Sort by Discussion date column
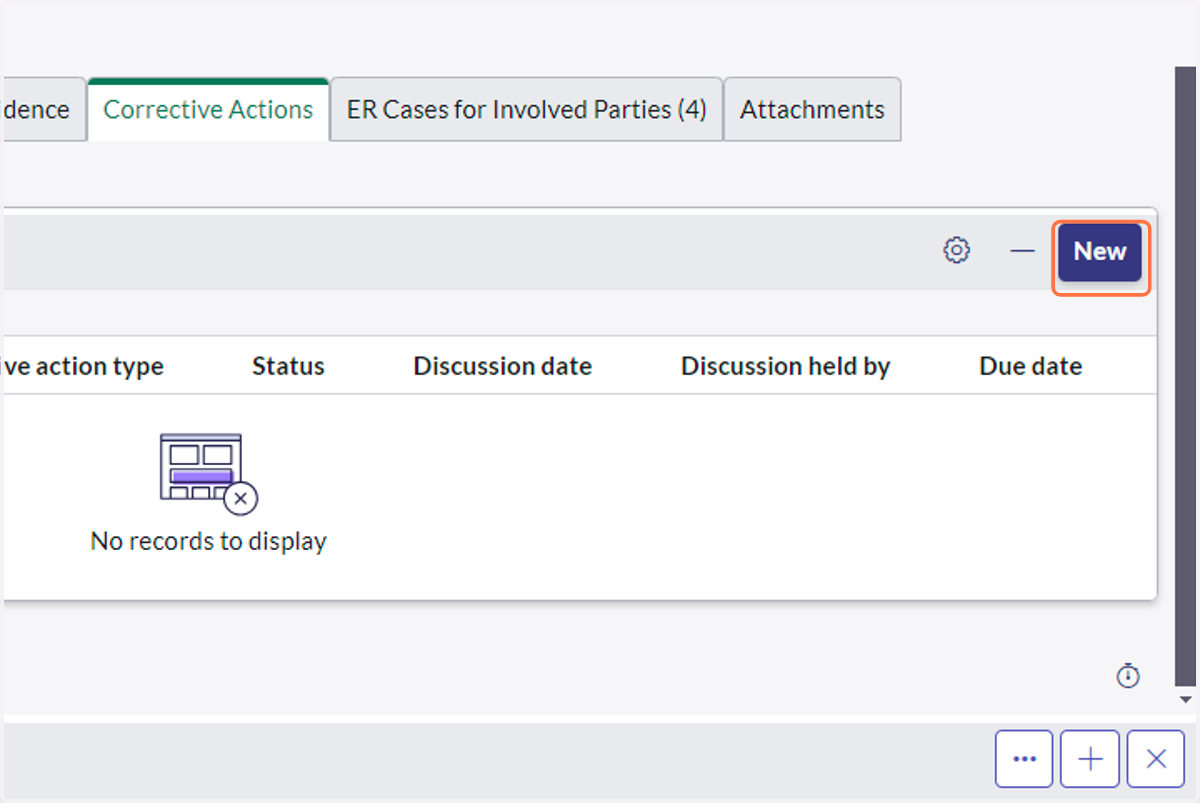Viewport: 1200px width, 803px height. tap(503, 366)
